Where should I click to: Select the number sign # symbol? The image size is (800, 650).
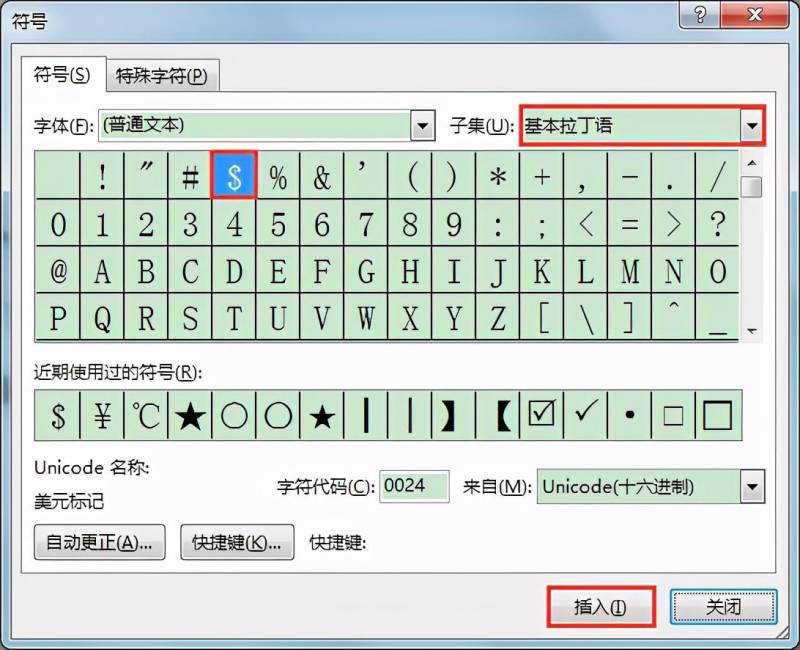[190, 175]
